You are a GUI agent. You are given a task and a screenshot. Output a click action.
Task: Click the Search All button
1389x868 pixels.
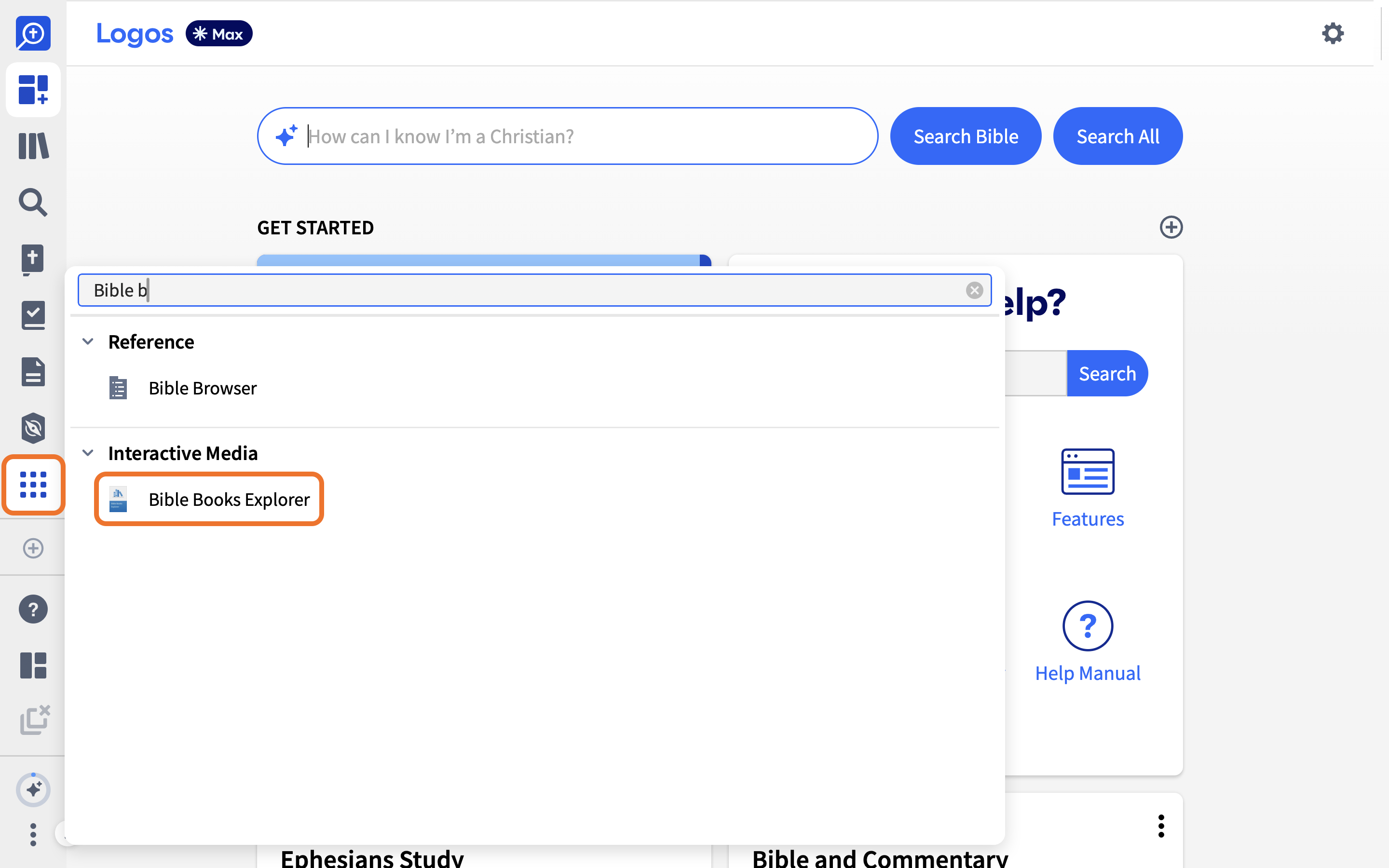[1117, 136]
